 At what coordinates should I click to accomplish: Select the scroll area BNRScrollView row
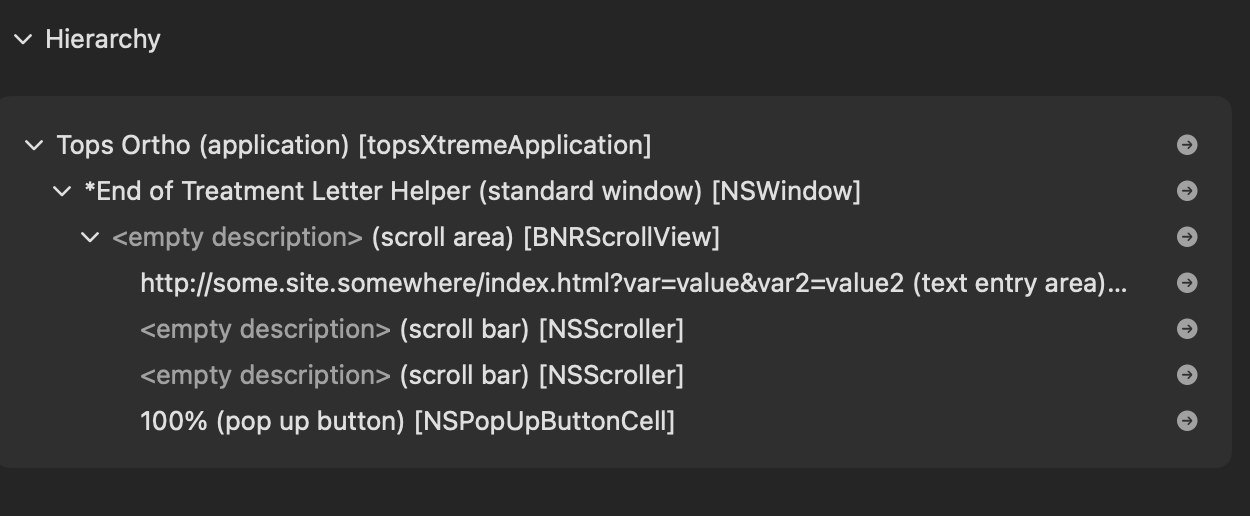pyautogui.click(x=415, y=237)
